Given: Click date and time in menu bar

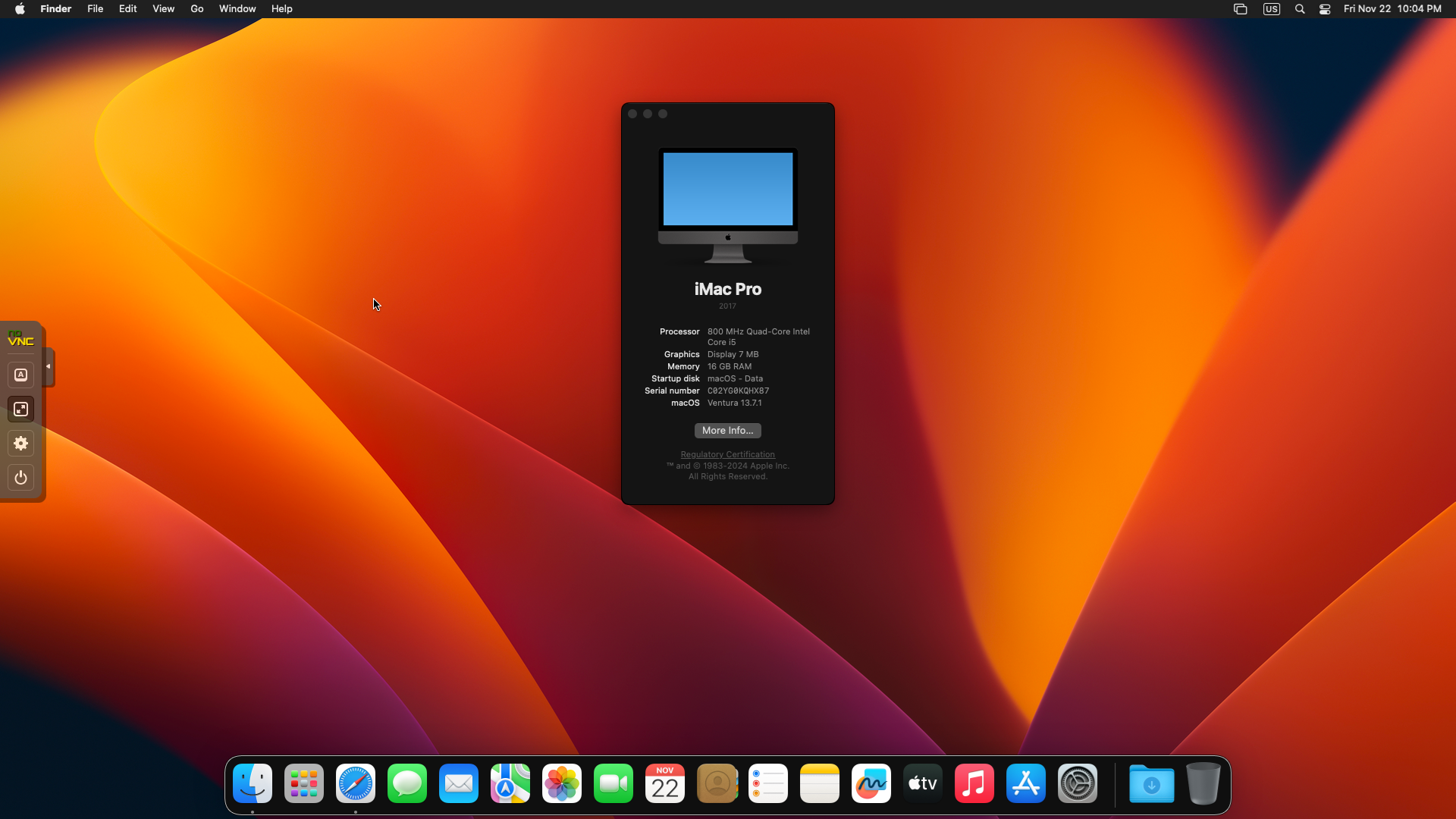Looking at the screenshot, I should (1392, 9).
